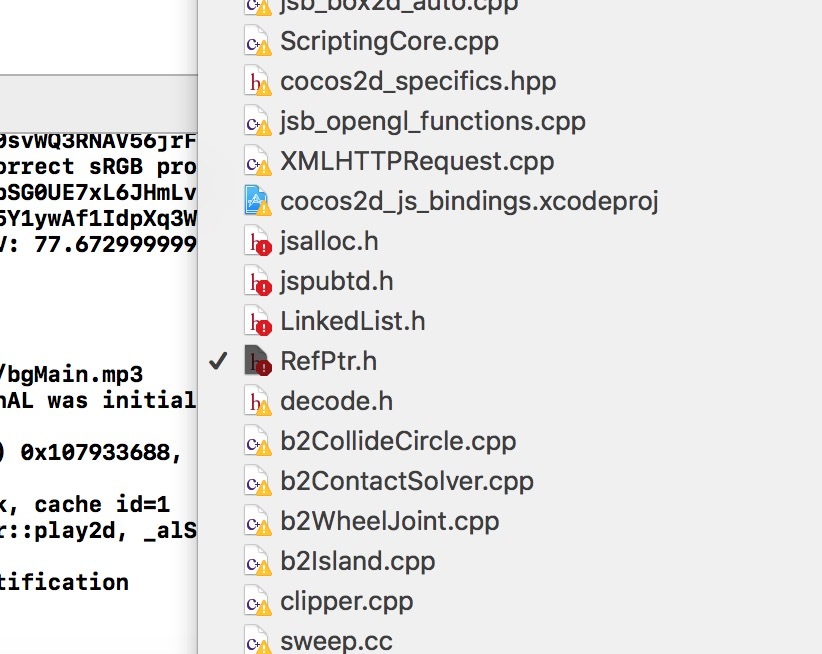The width and height of the screenshot is (822, 654).
Task: Pick b2WheelJoint.cpp from the file list
Action: tap(389, 521)
